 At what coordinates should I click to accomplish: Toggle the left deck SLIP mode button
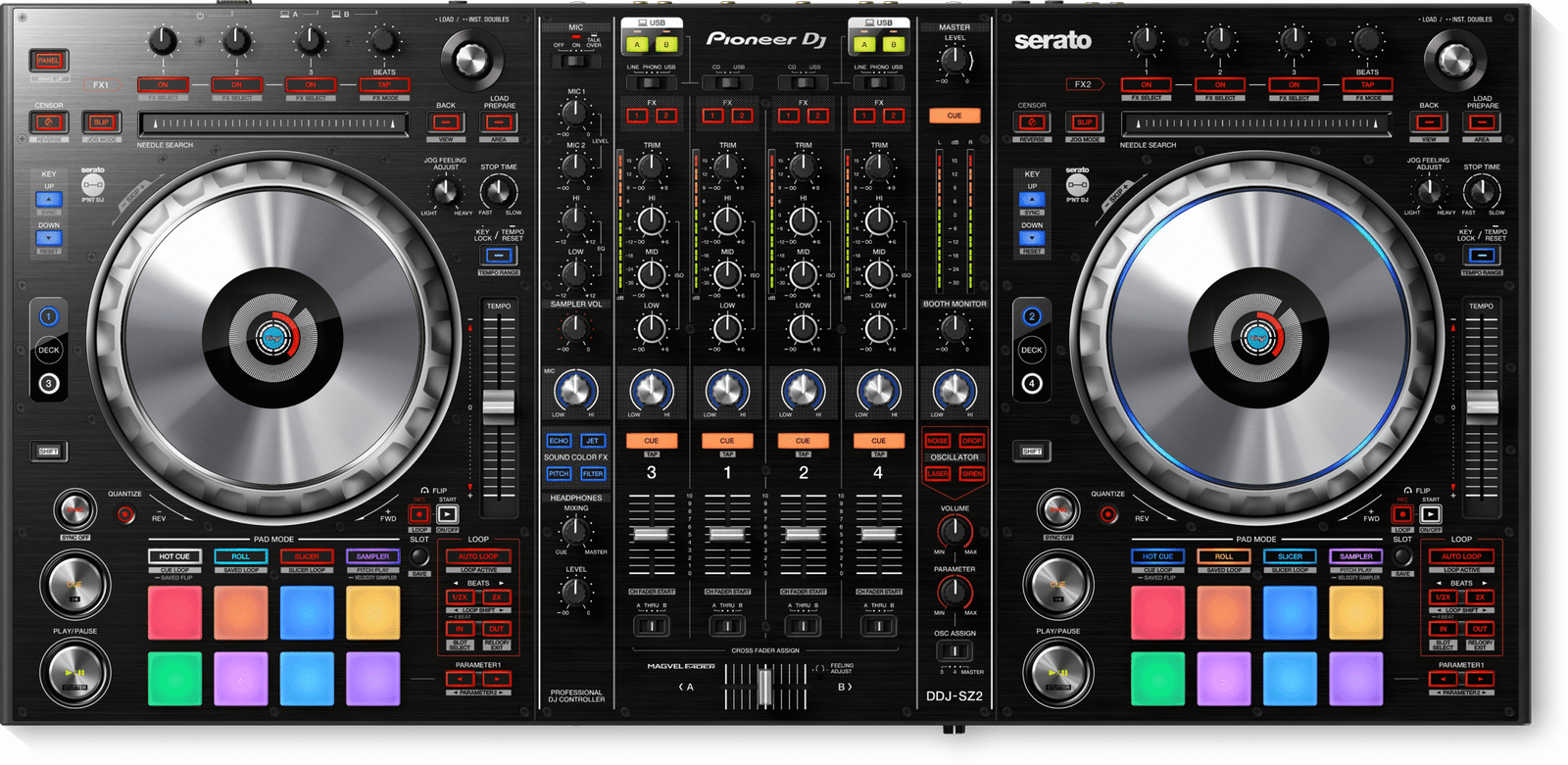(102, 122)
